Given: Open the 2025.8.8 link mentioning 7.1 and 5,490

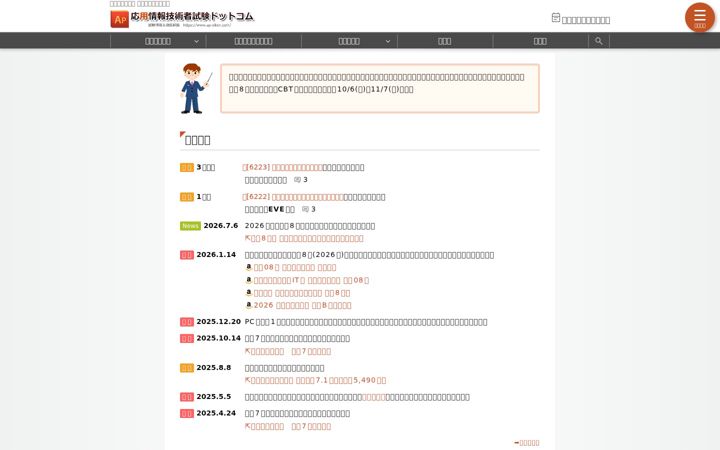Looking at the screenshot, I should [315, 380].
